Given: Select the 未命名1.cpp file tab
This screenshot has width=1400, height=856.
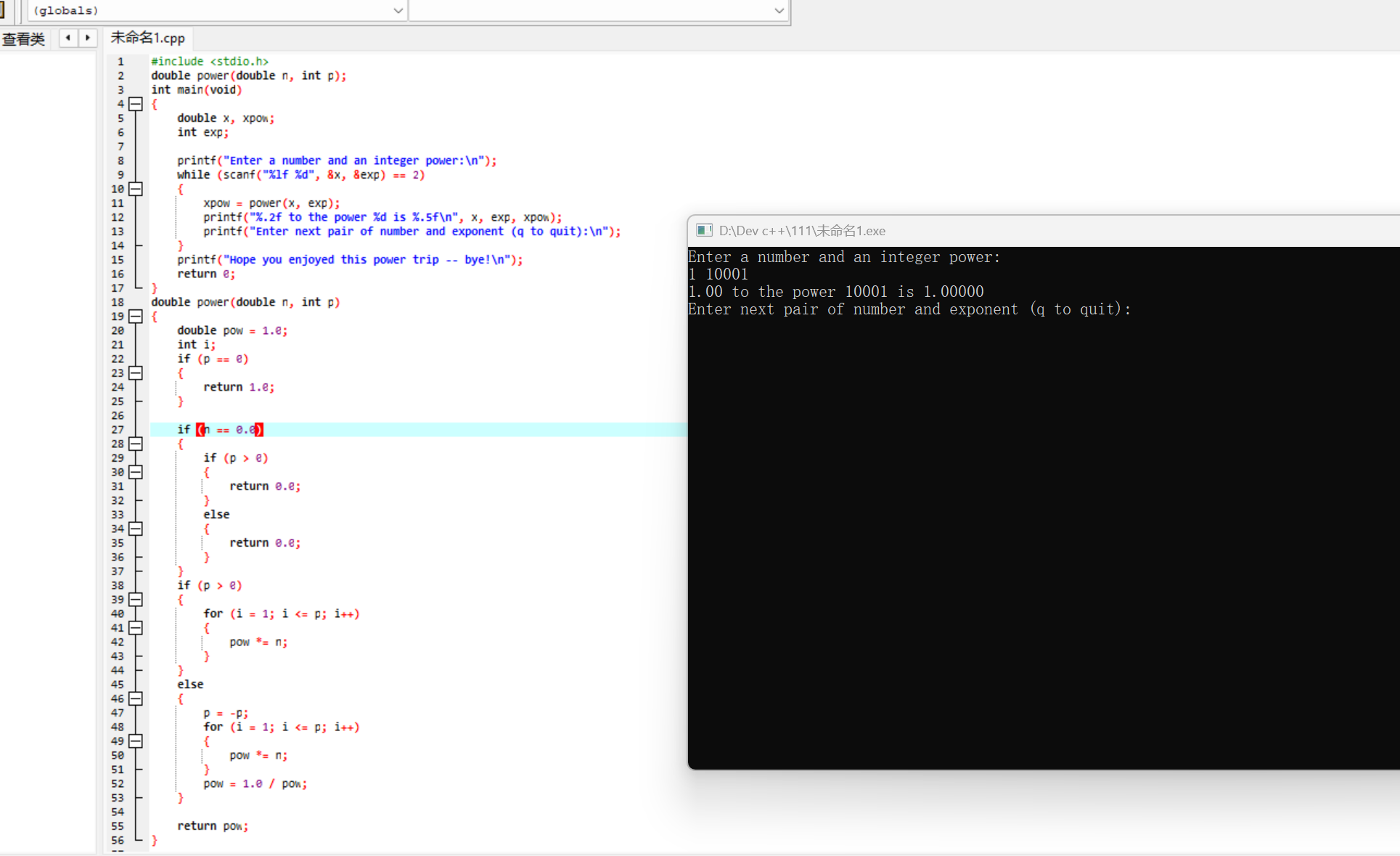Looking at the screenshot, I should 147,38.
